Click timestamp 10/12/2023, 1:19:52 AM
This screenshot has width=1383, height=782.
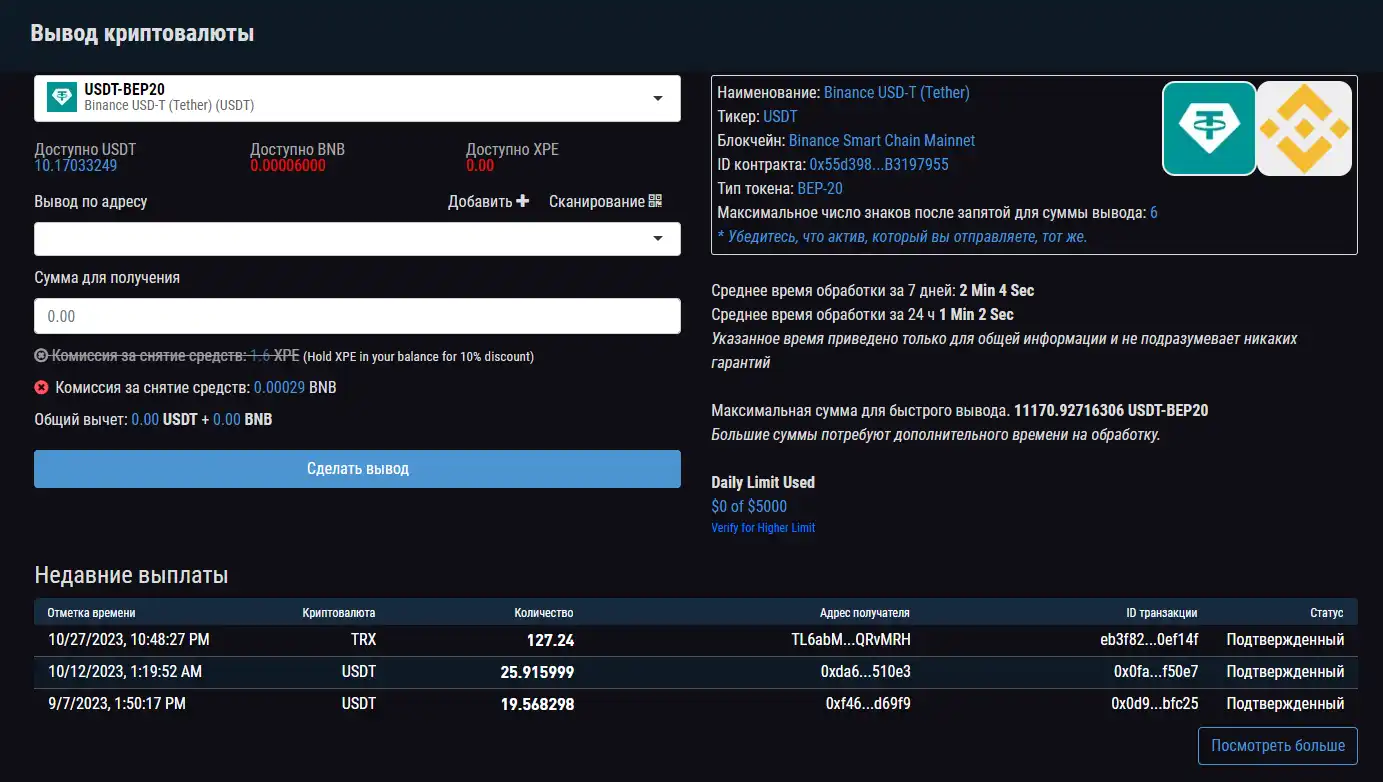125,671
